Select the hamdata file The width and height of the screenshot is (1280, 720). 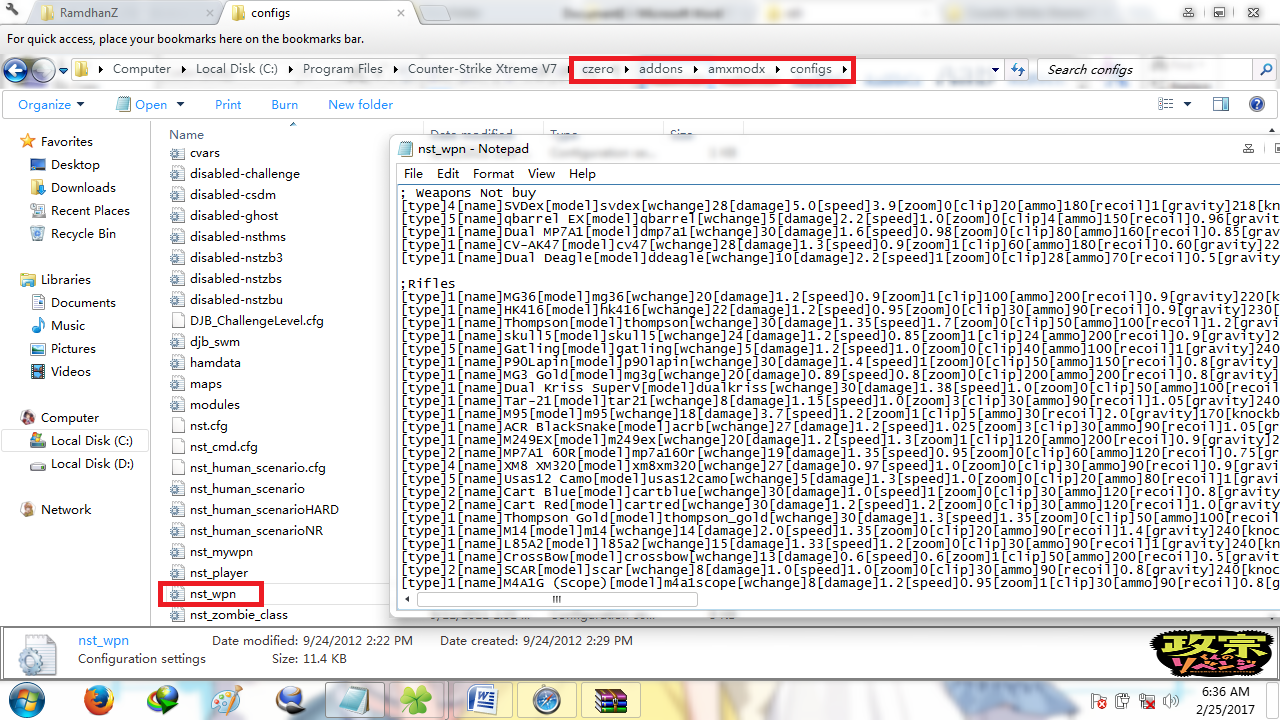204,363
